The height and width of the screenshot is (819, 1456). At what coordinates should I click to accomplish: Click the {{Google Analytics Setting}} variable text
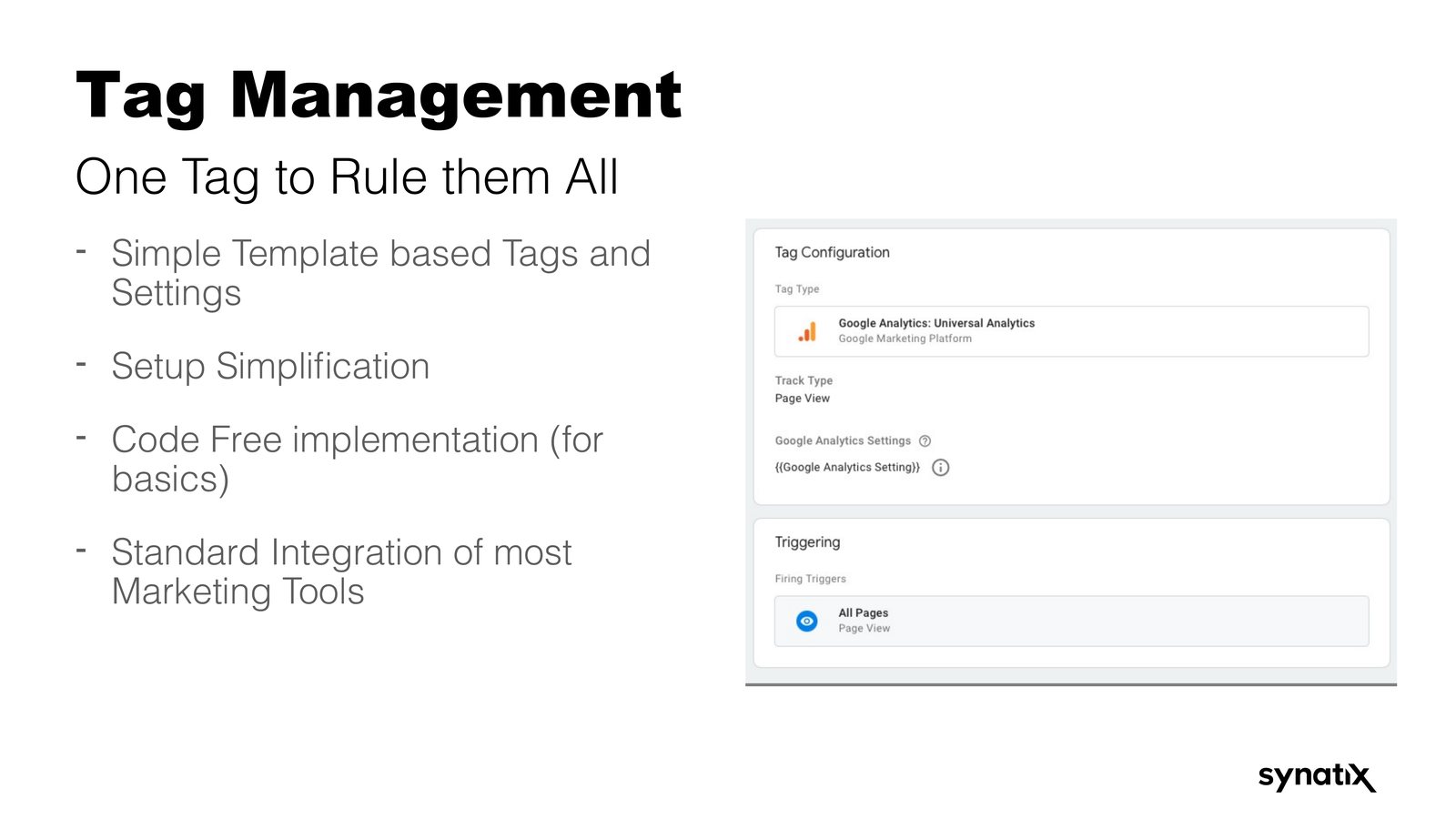tap(847, 468)
